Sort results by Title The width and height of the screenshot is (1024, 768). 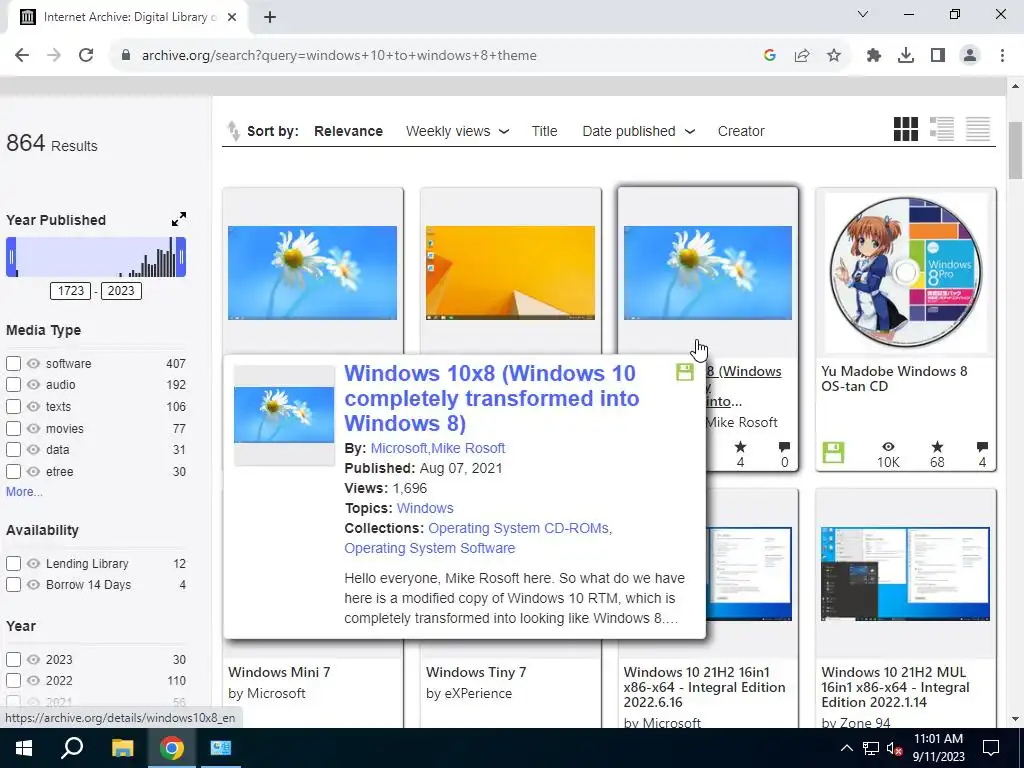544,131
